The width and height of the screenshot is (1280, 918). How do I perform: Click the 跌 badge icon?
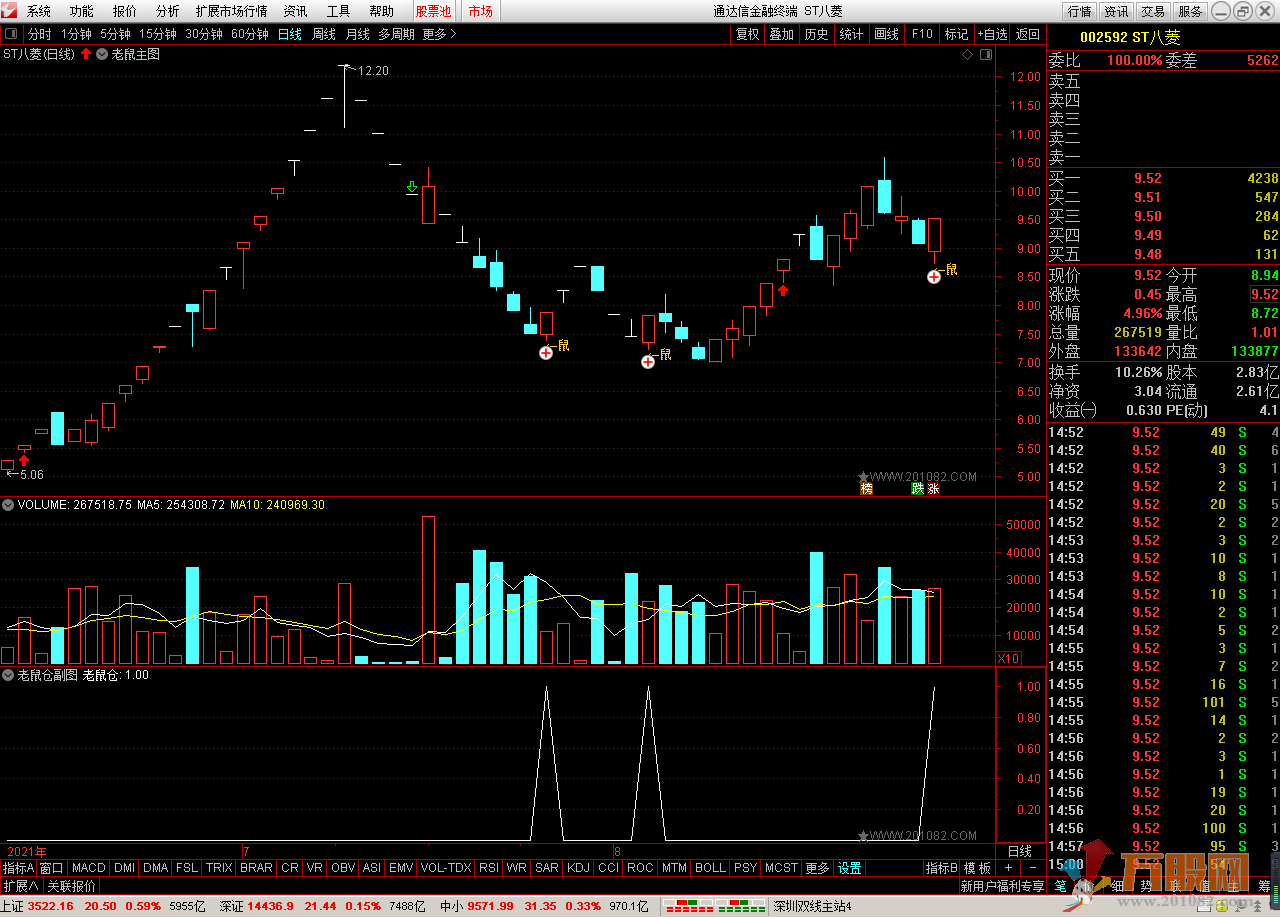pyautogui.click(x=917, y=489)
